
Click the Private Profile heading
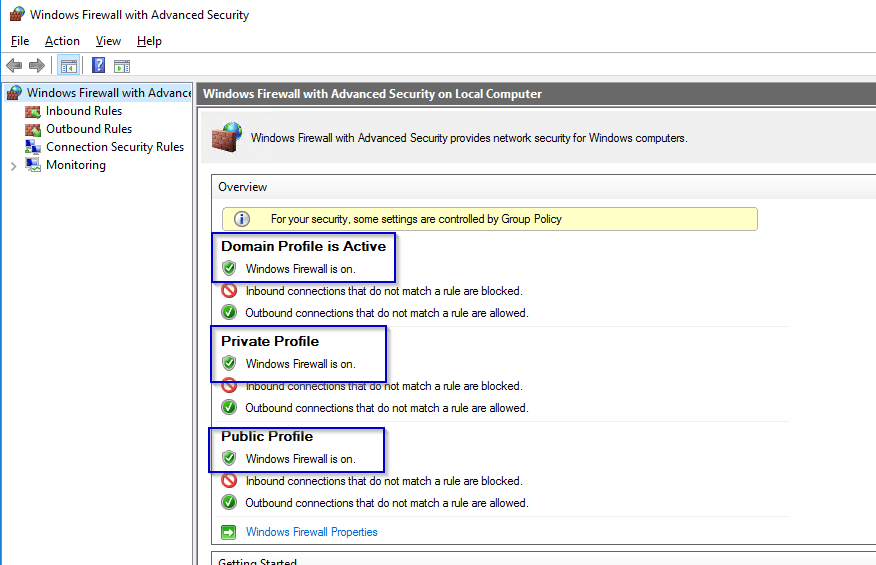pyautogui.click(x=270, y=341)
